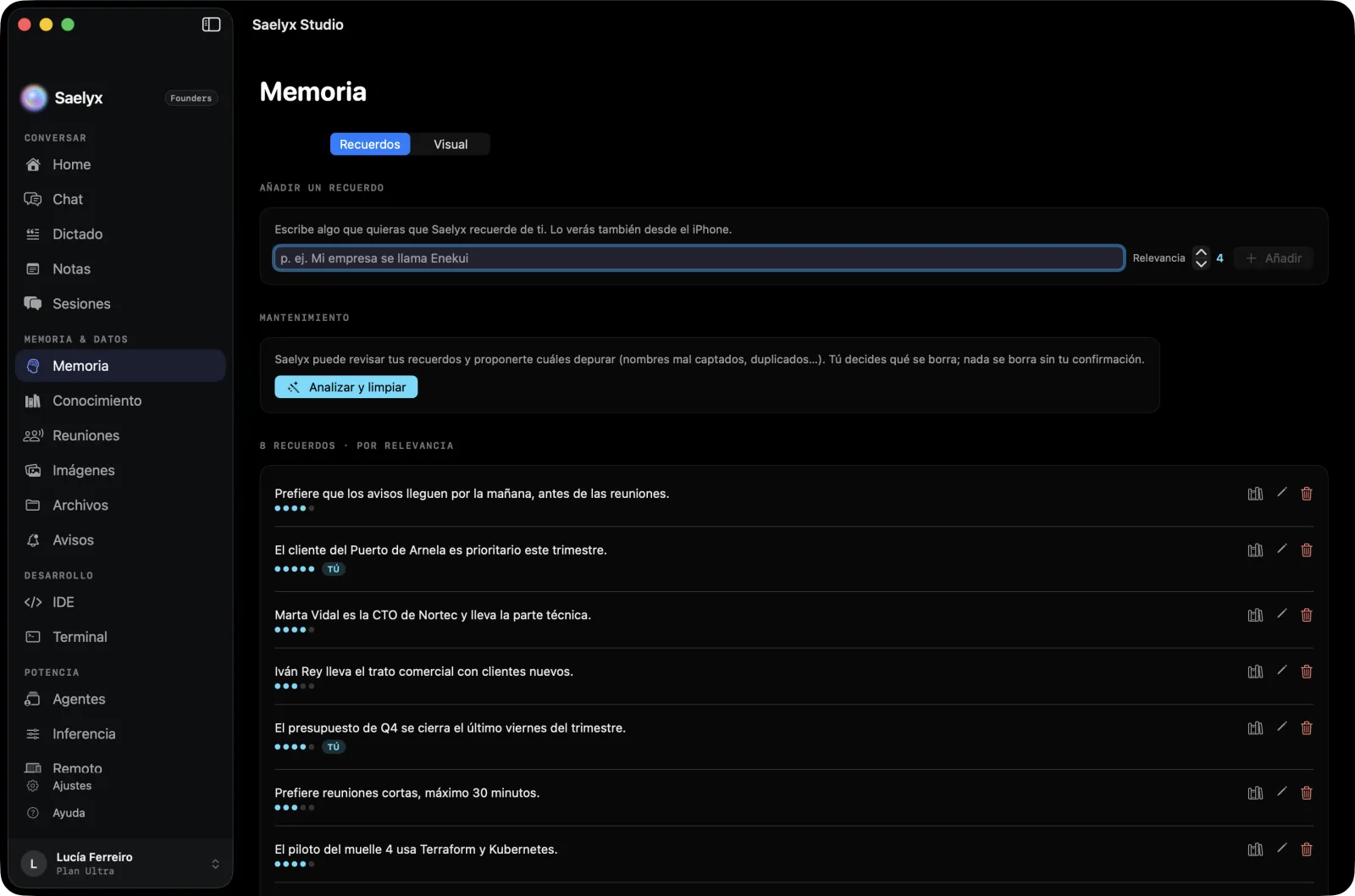Open Conocimiento in the sidebar
The image size is (1355, 896).
[120, 401]
